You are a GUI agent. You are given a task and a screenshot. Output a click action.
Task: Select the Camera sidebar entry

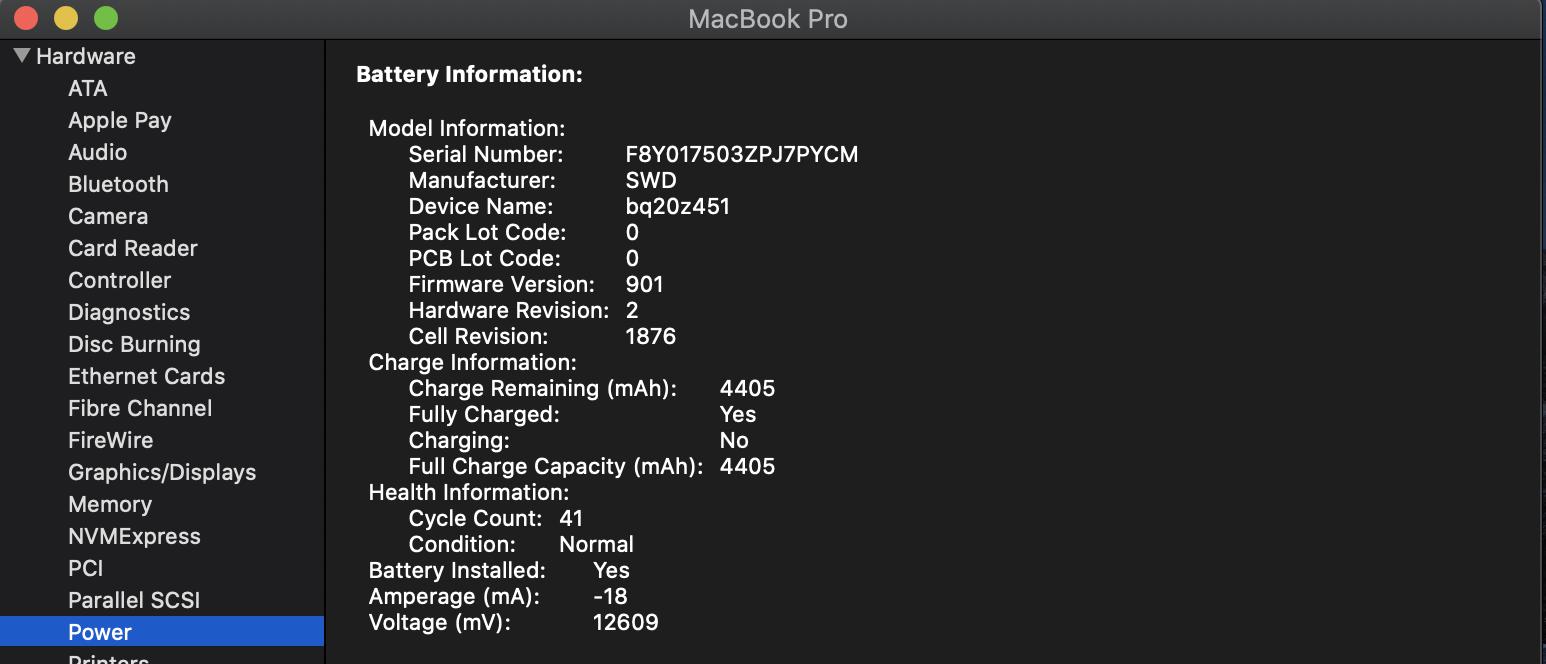107,216
